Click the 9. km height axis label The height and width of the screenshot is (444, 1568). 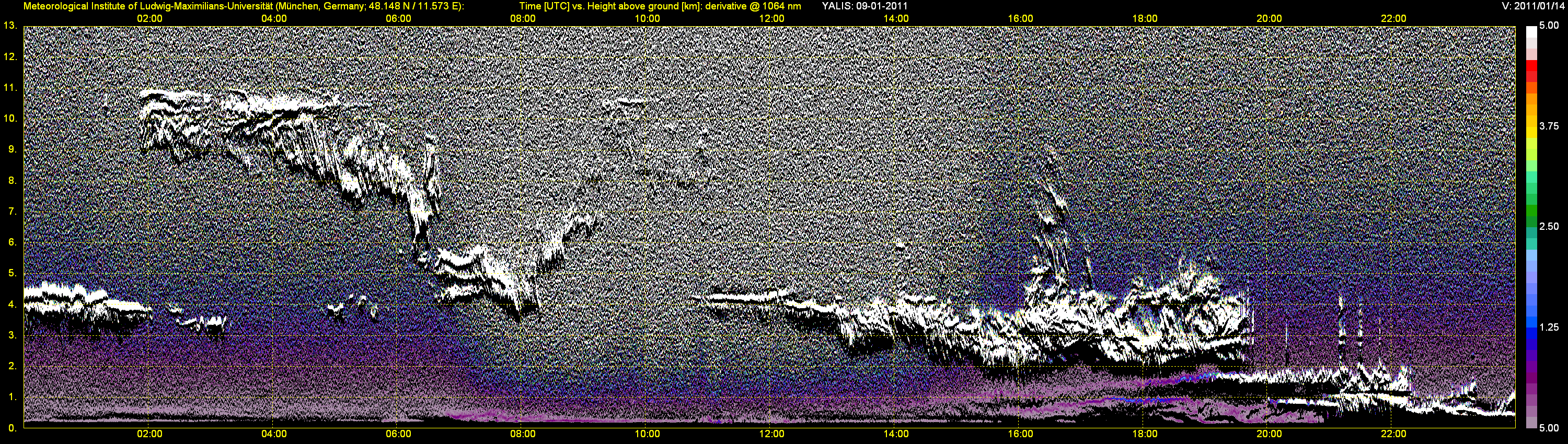[12, 149]
